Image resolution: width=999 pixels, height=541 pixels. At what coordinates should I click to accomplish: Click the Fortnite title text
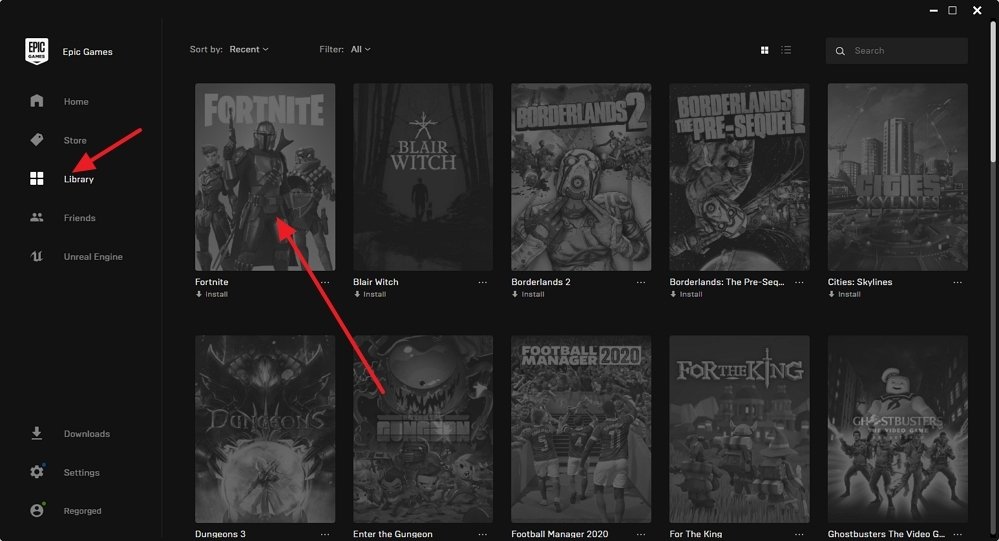(212, 282)
